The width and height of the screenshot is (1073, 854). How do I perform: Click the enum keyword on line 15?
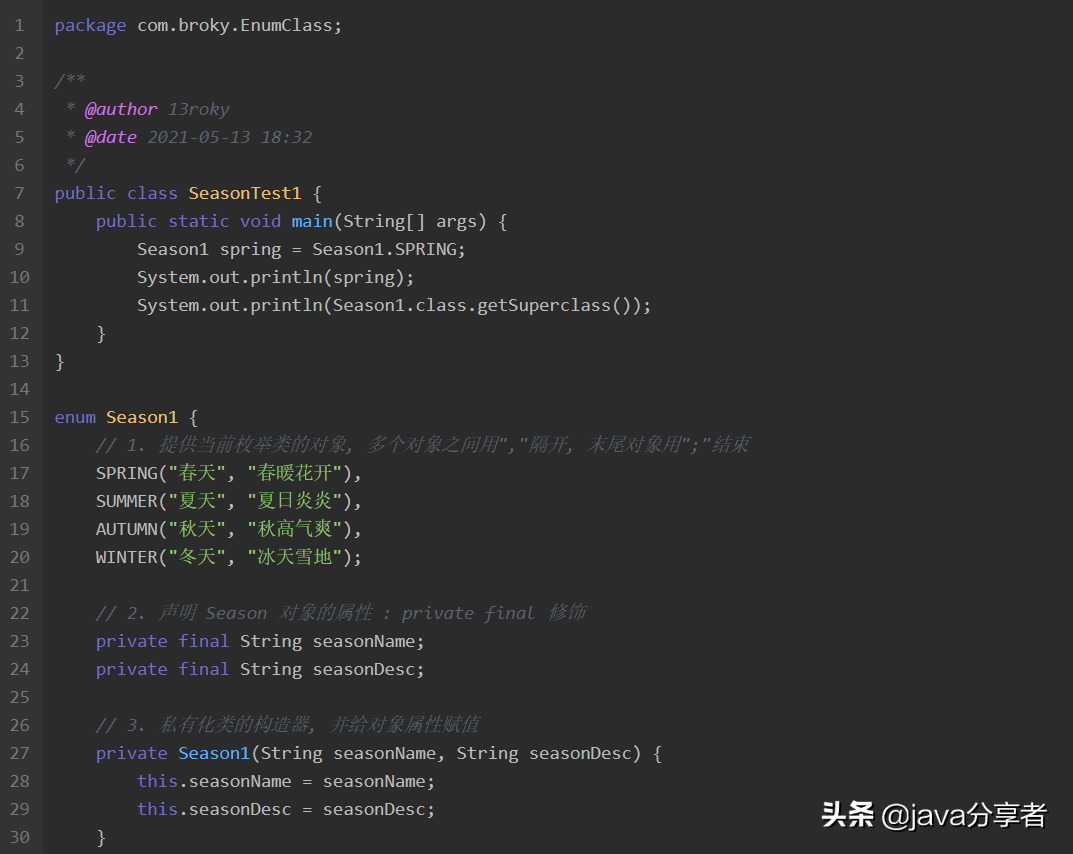75,417
